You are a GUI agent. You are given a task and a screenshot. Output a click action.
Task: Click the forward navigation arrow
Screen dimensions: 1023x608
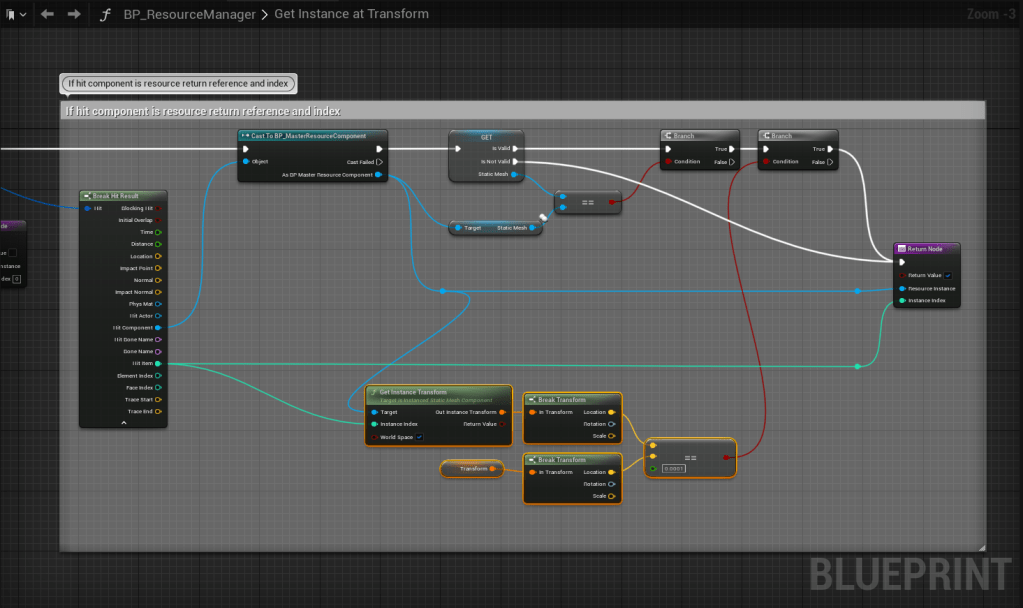click(73, 14)
